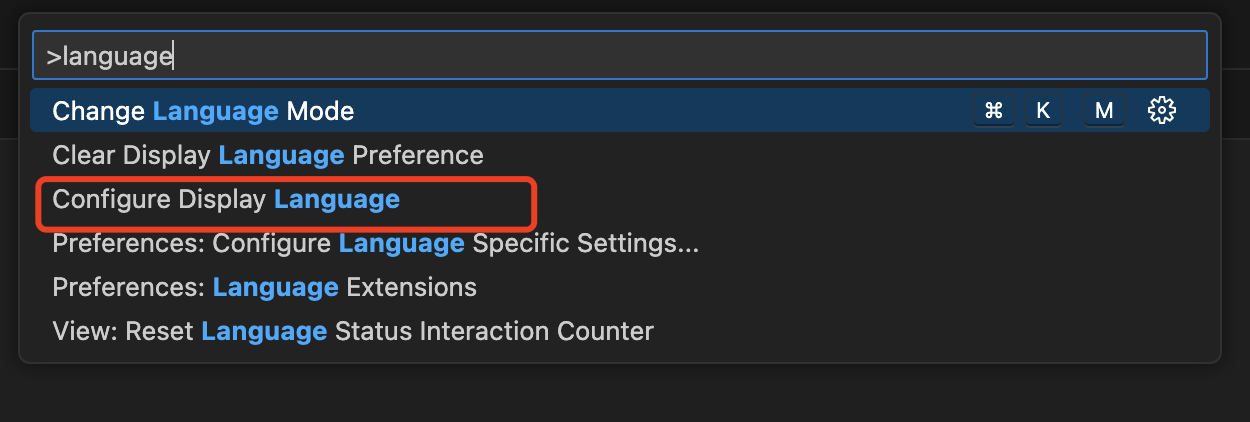Screen dimensions: 1250x422
Task: Run View: Reset Language Status Interaction Counter
Action: [x=620, y=330]
